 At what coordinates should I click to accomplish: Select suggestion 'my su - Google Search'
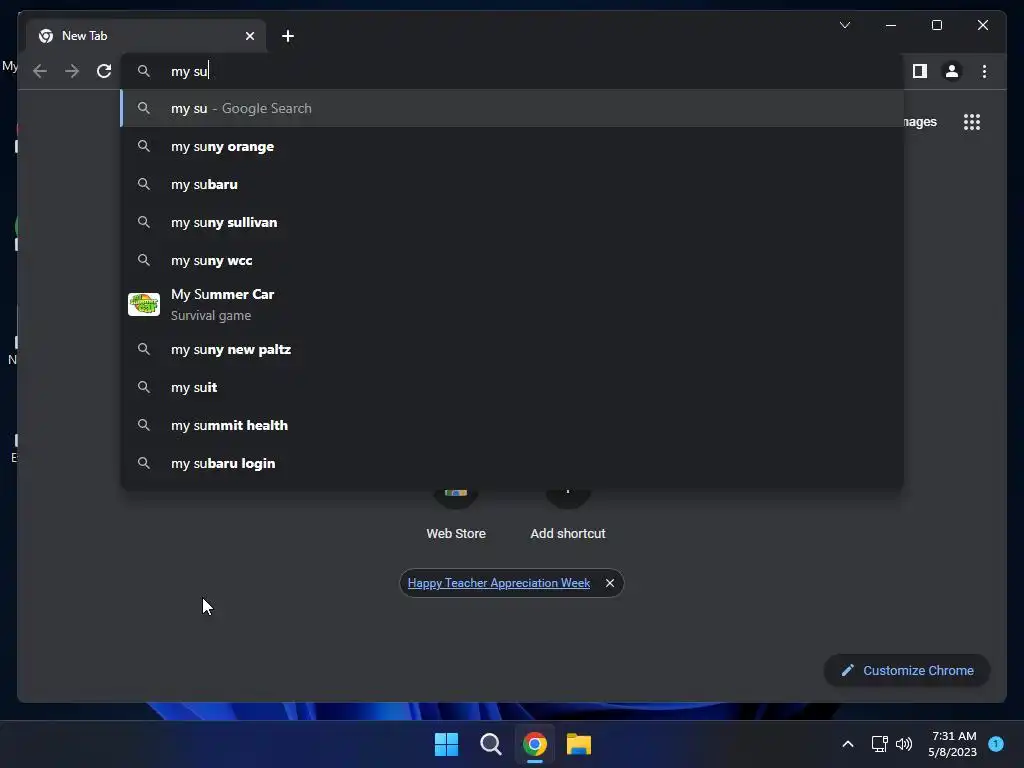click(x=512, y=108)
